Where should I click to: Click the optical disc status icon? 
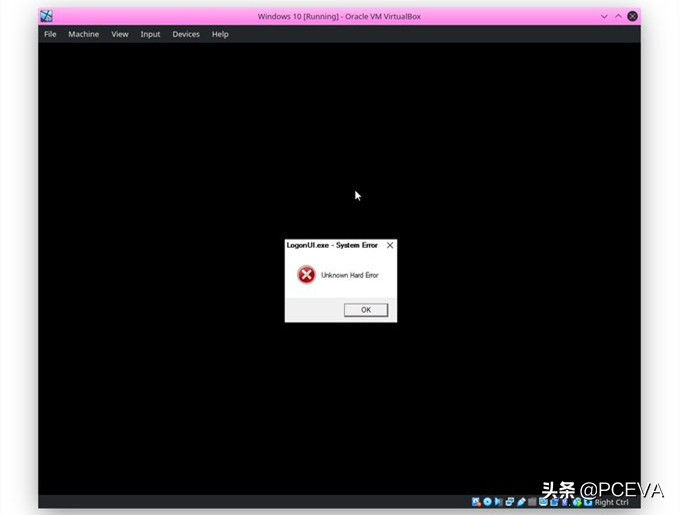point(488,501)
